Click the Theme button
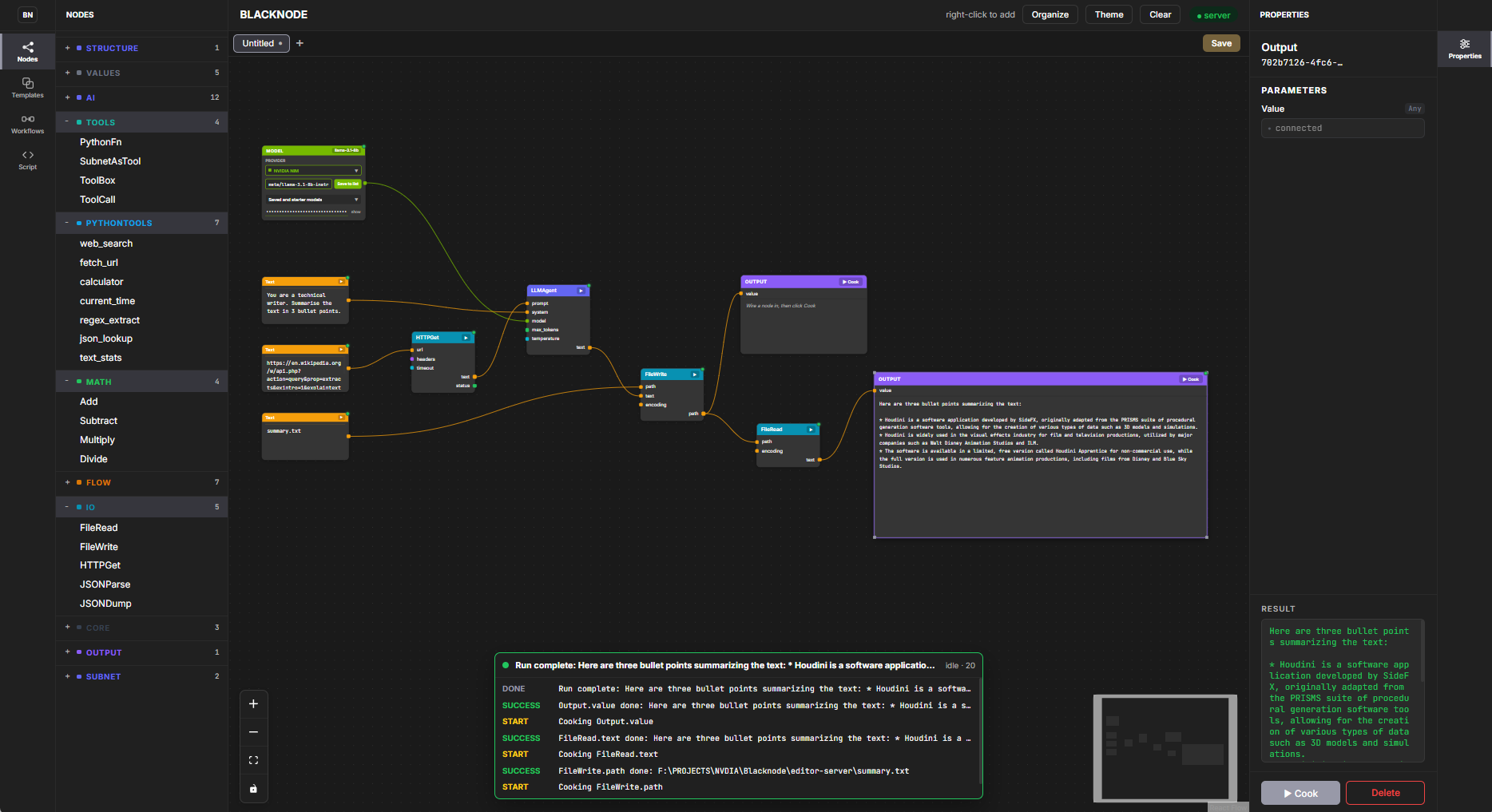The width and height of the screenshot is (1492, 812). tap(1109, 14)
